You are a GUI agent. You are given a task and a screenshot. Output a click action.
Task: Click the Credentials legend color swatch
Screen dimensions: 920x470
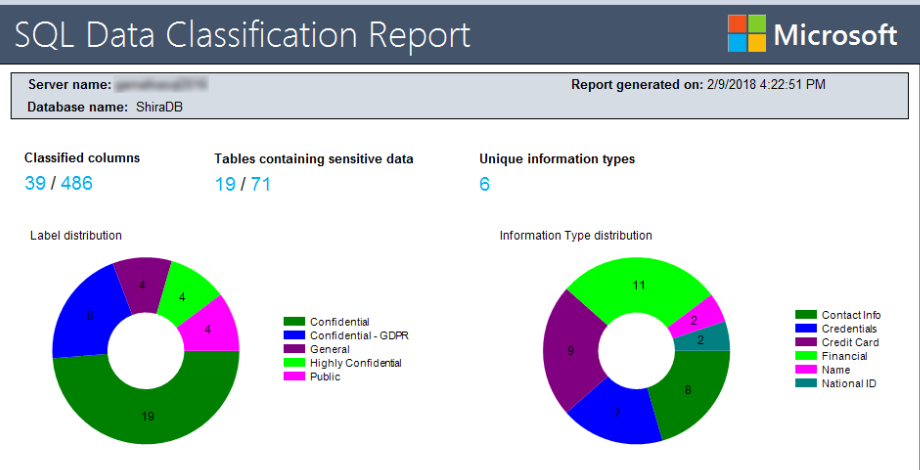pos(806,328)
